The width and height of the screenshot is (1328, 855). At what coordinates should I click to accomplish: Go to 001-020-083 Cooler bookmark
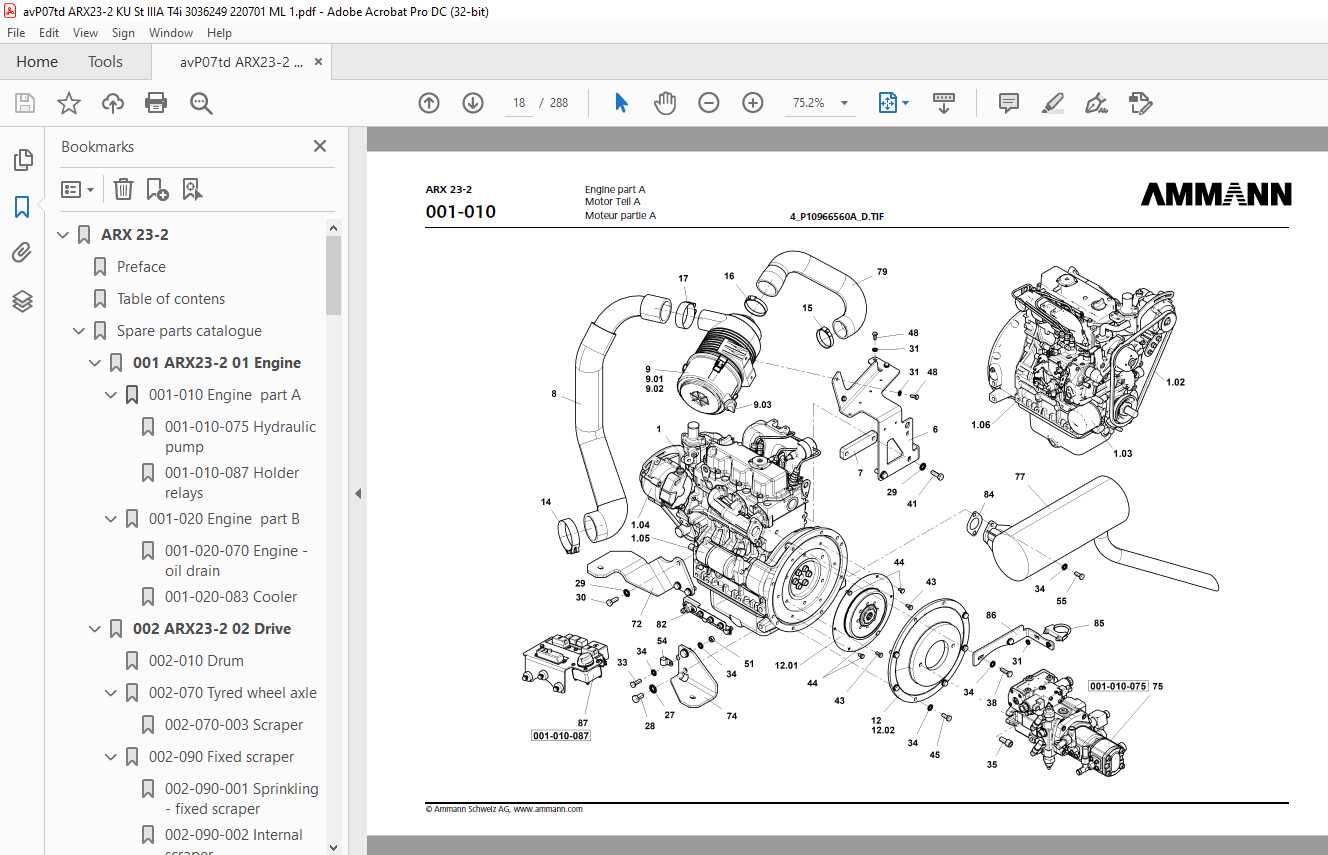[x=231, y=597]
